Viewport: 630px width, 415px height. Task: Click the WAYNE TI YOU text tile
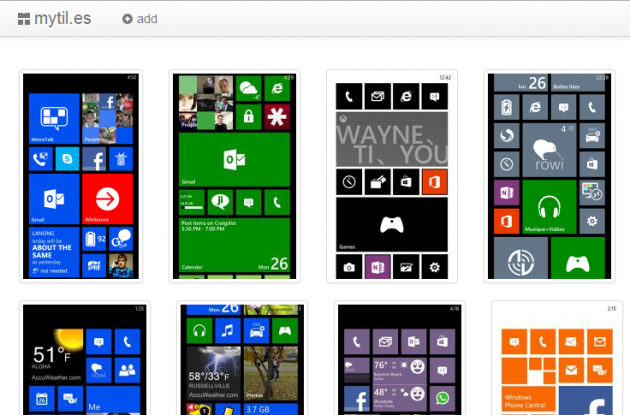tap(390, 140)
